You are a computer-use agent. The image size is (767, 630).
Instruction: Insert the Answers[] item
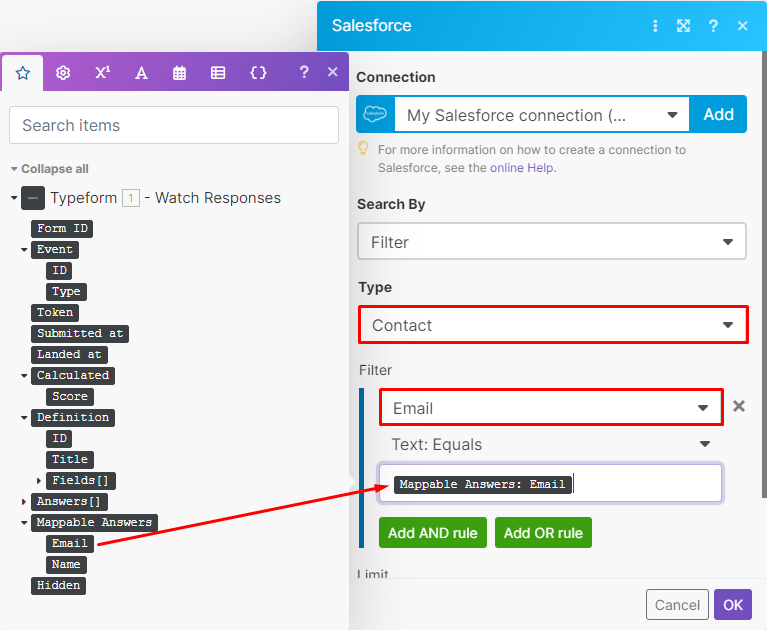click(69, 502)
